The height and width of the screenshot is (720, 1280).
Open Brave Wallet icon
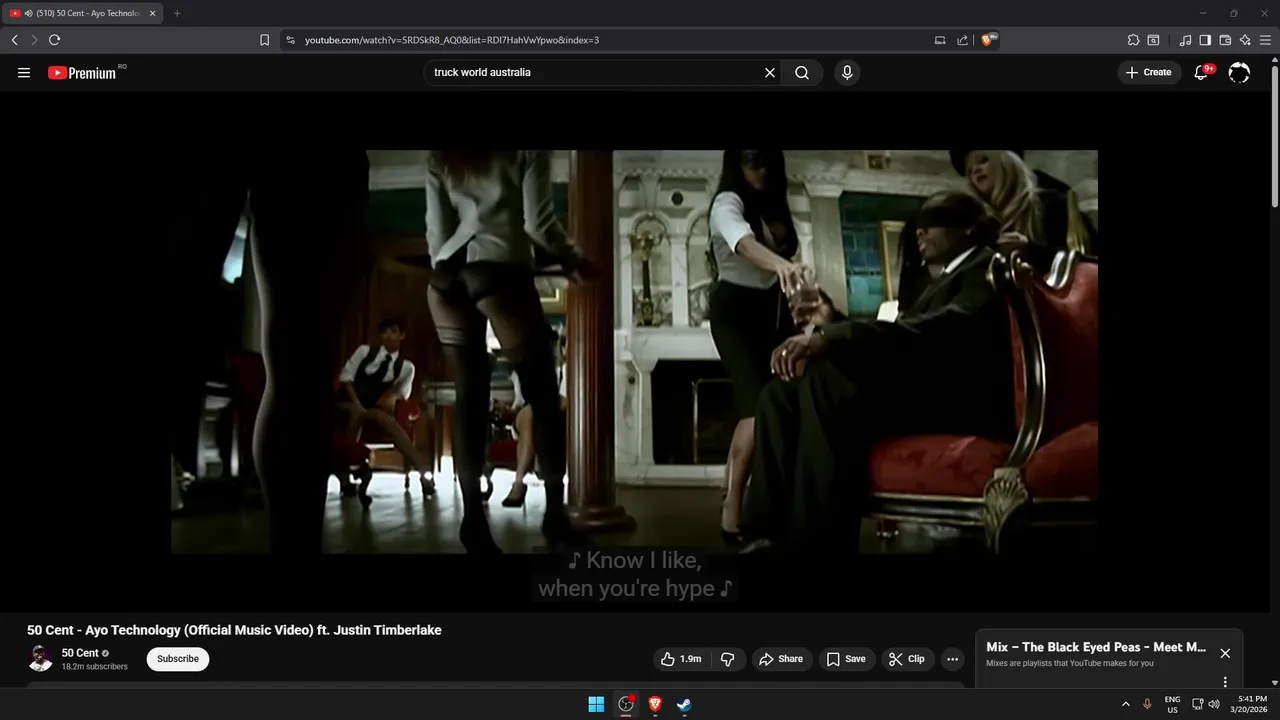pos(1225,40)
